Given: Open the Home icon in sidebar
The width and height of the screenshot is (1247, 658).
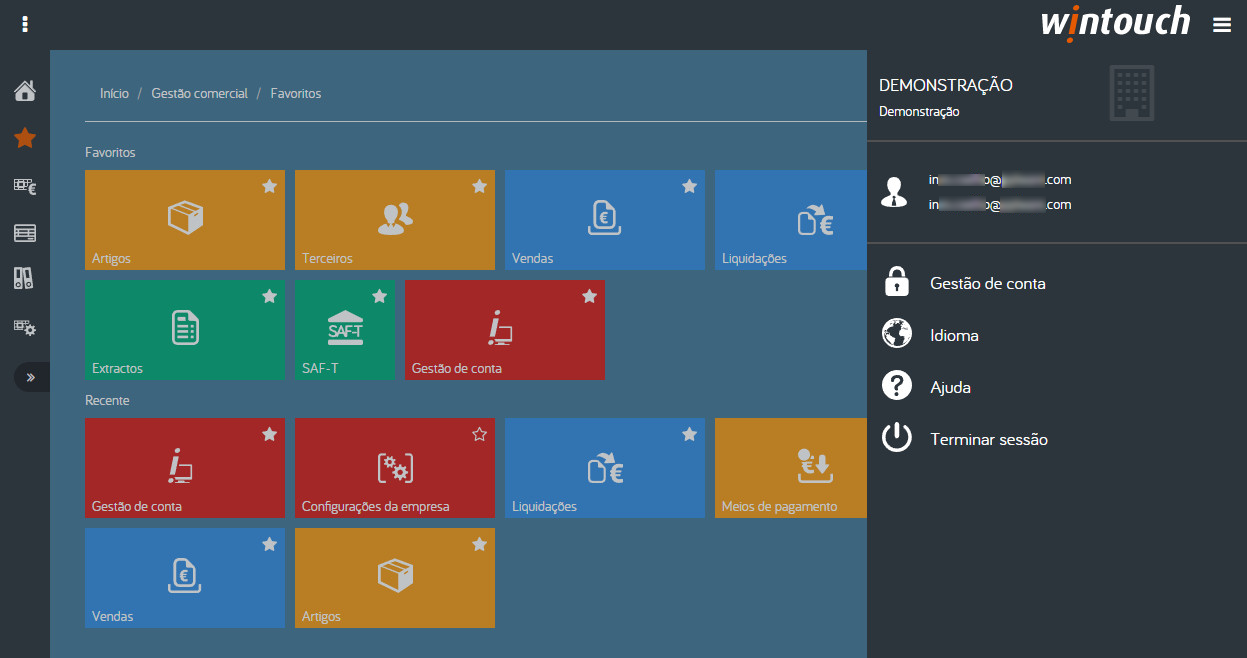Looking at the screenshot, I should (x=25, y=91).
